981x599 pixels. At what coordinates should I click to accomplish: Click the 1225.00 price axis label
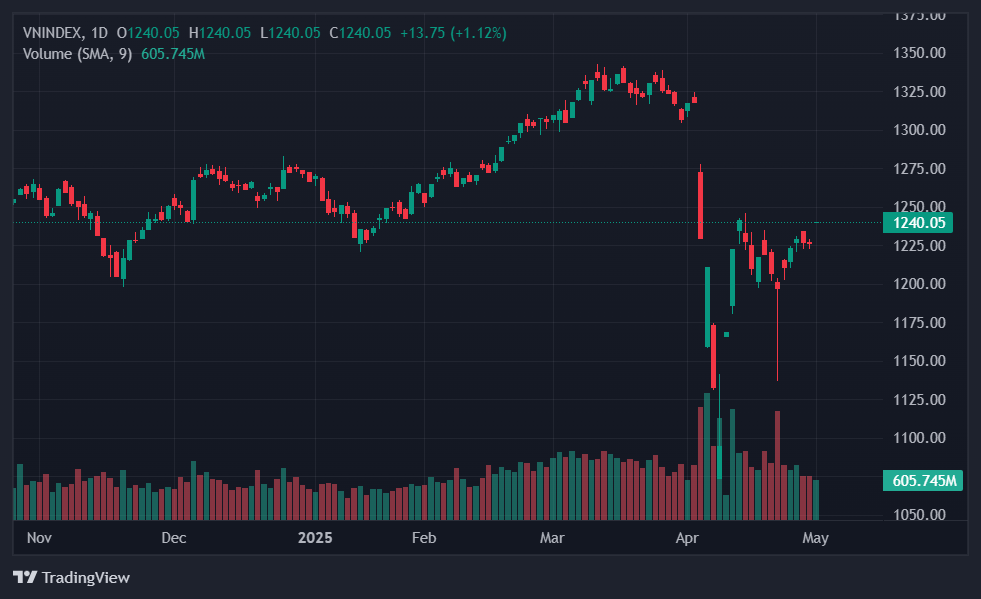coord(919,245)
